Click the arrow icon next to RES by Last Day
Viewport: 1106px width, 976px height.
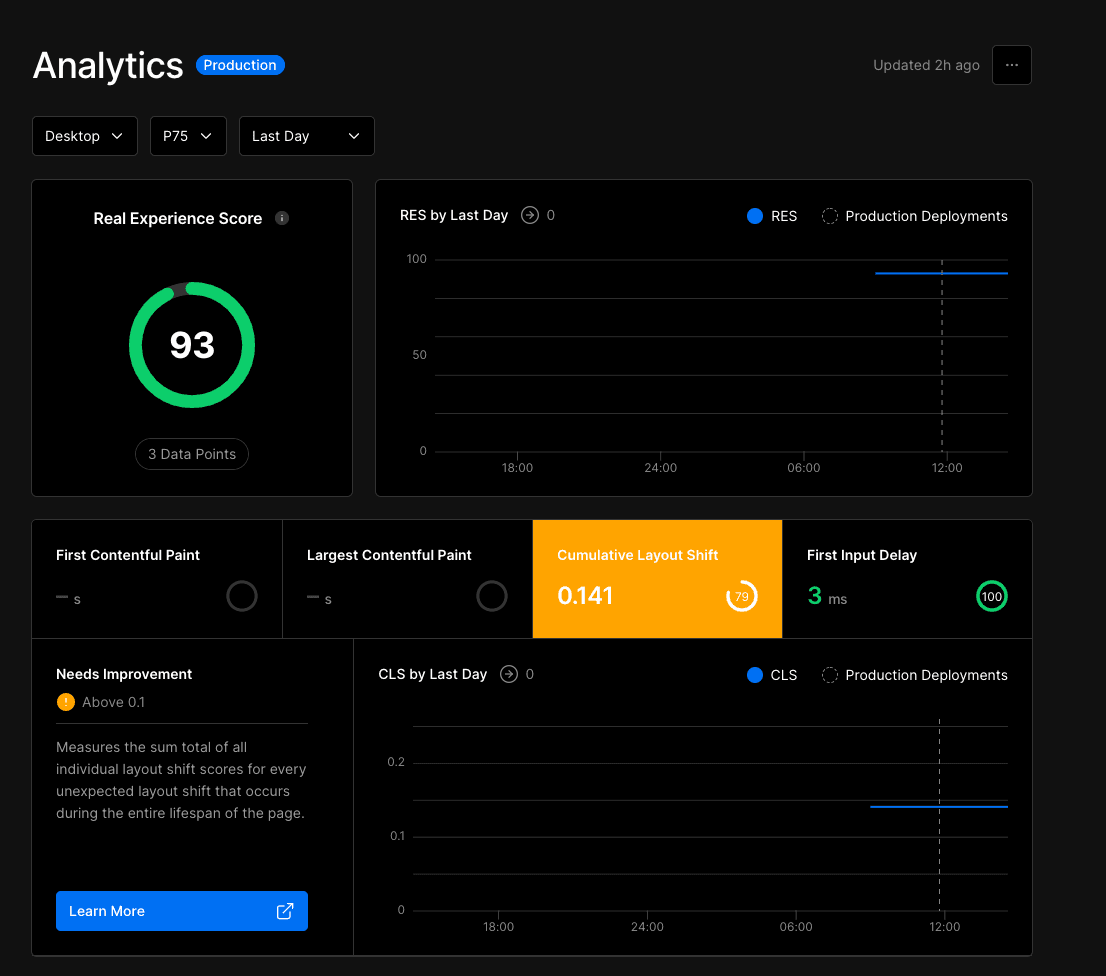coord(530,215)
